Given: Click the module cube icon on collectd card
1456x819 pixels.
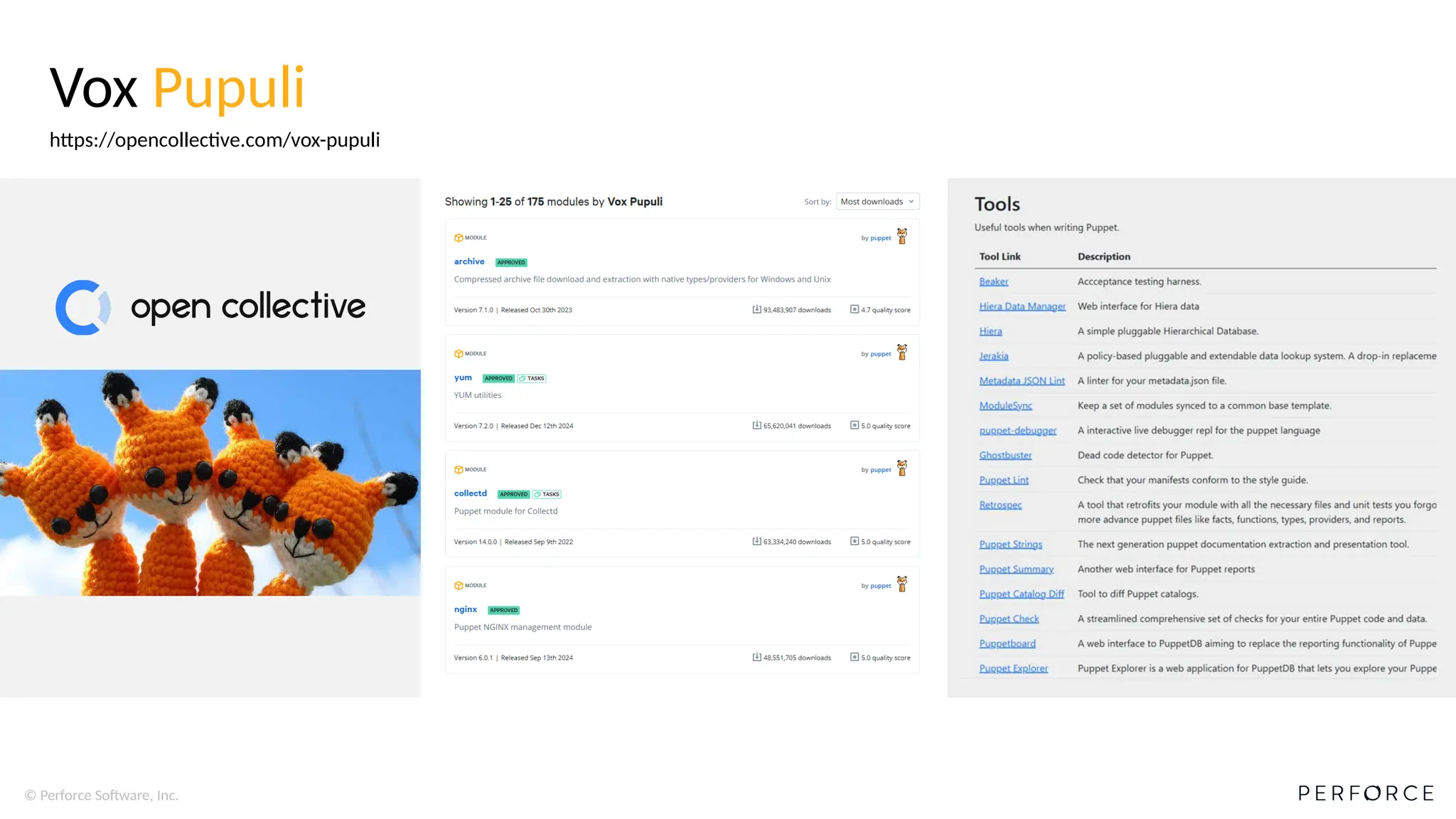Looking at the screenshot, I should coord(459,469).
